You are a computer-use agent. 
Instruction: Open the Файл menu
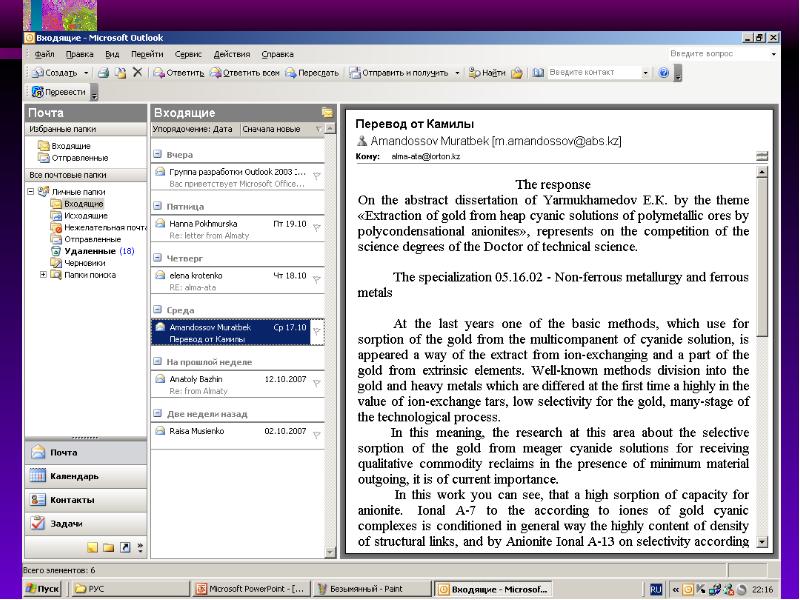[x=44, y=54]
